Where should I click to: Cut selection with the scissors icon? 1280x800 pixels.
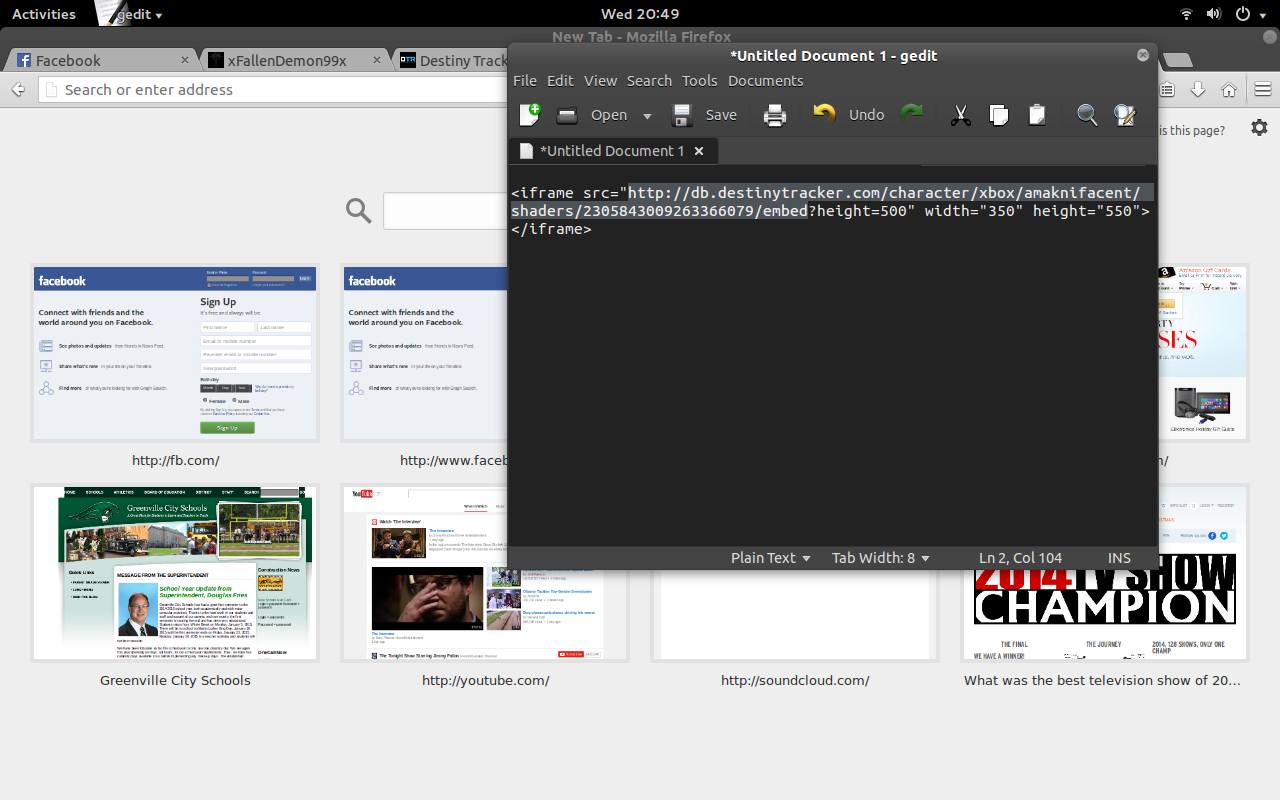click(x=961, y=115)
